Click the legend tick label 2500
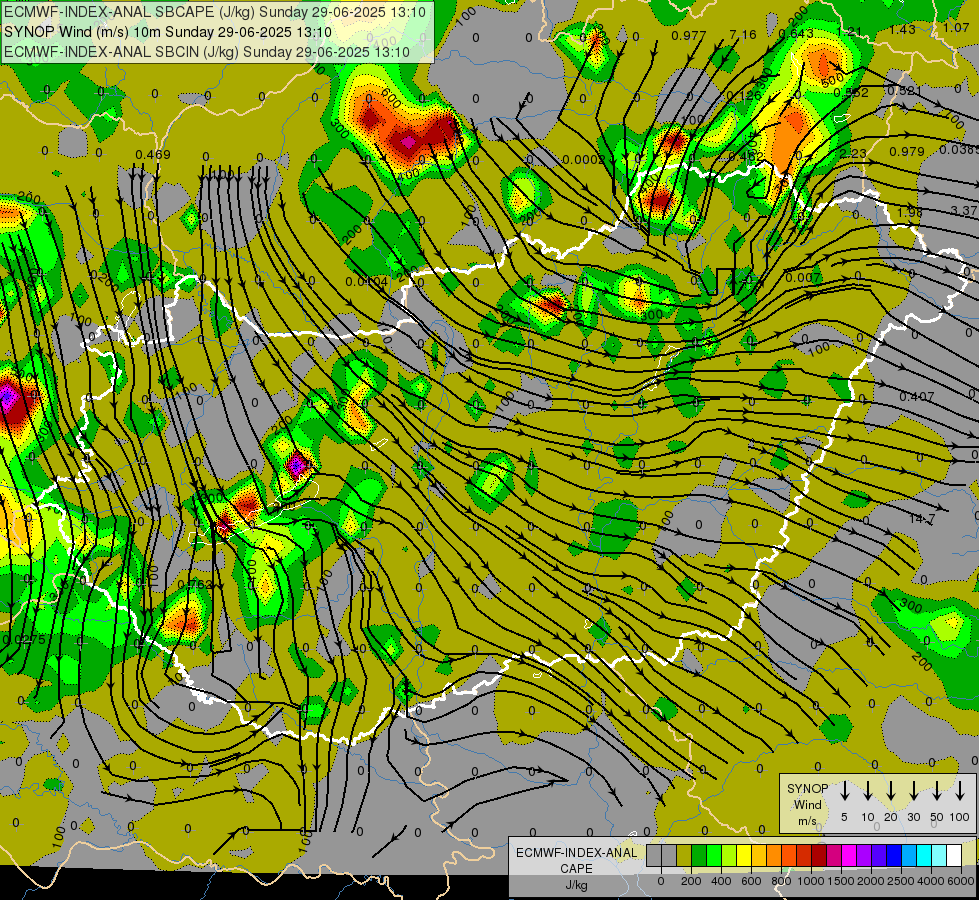This screenshot has width=979, height=900. tap(901, 881)
